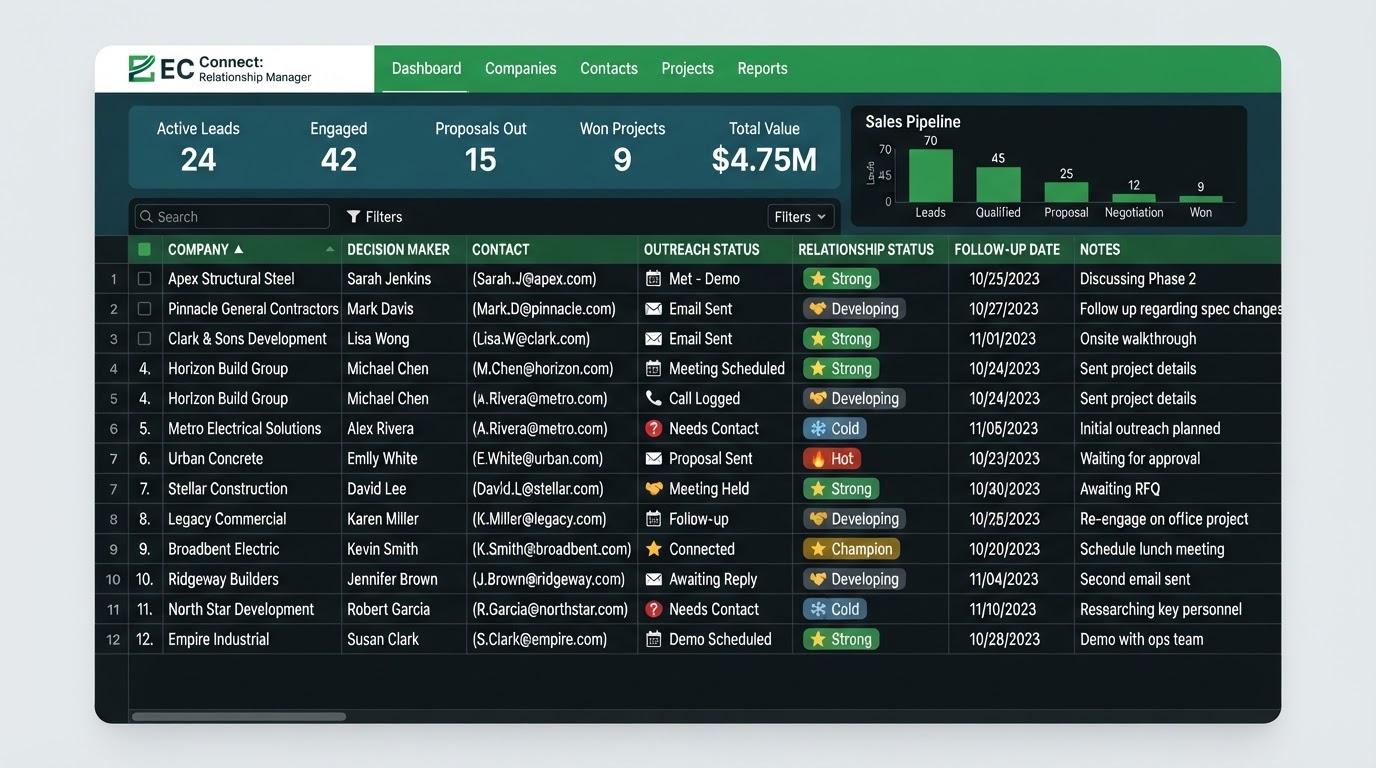1376x768 pixels.
Task: Click the envelope icon beside Proposal Sent
Action: 654,459
